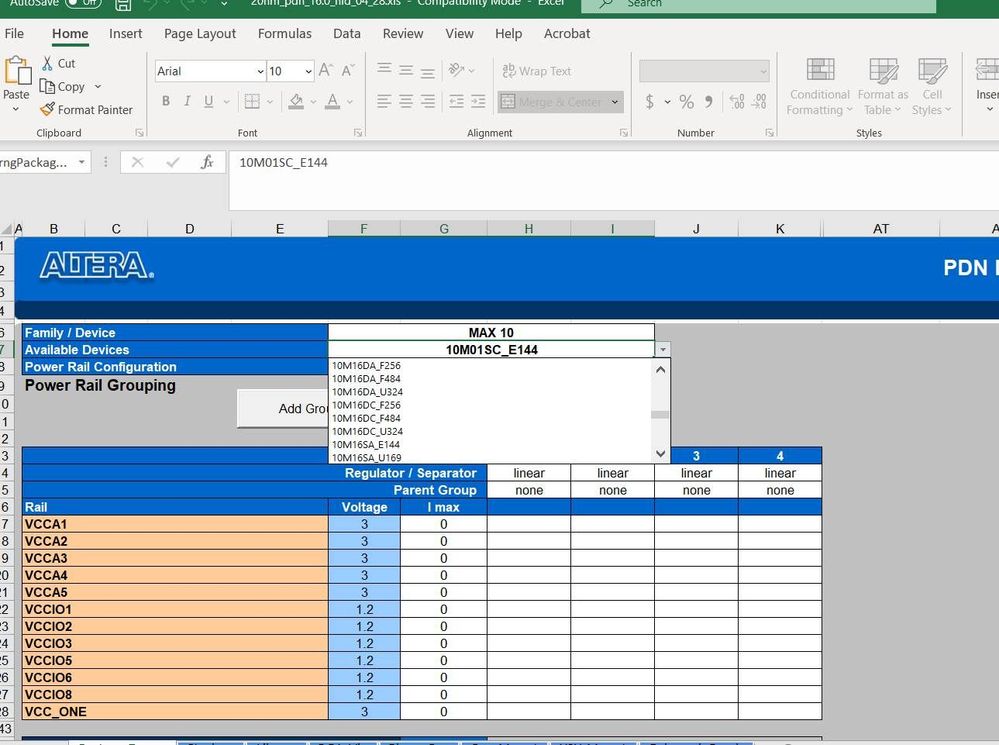
Task: Select 10M16SA_E144 from device list
Action: pyautogui.click(x=366, y=445)
